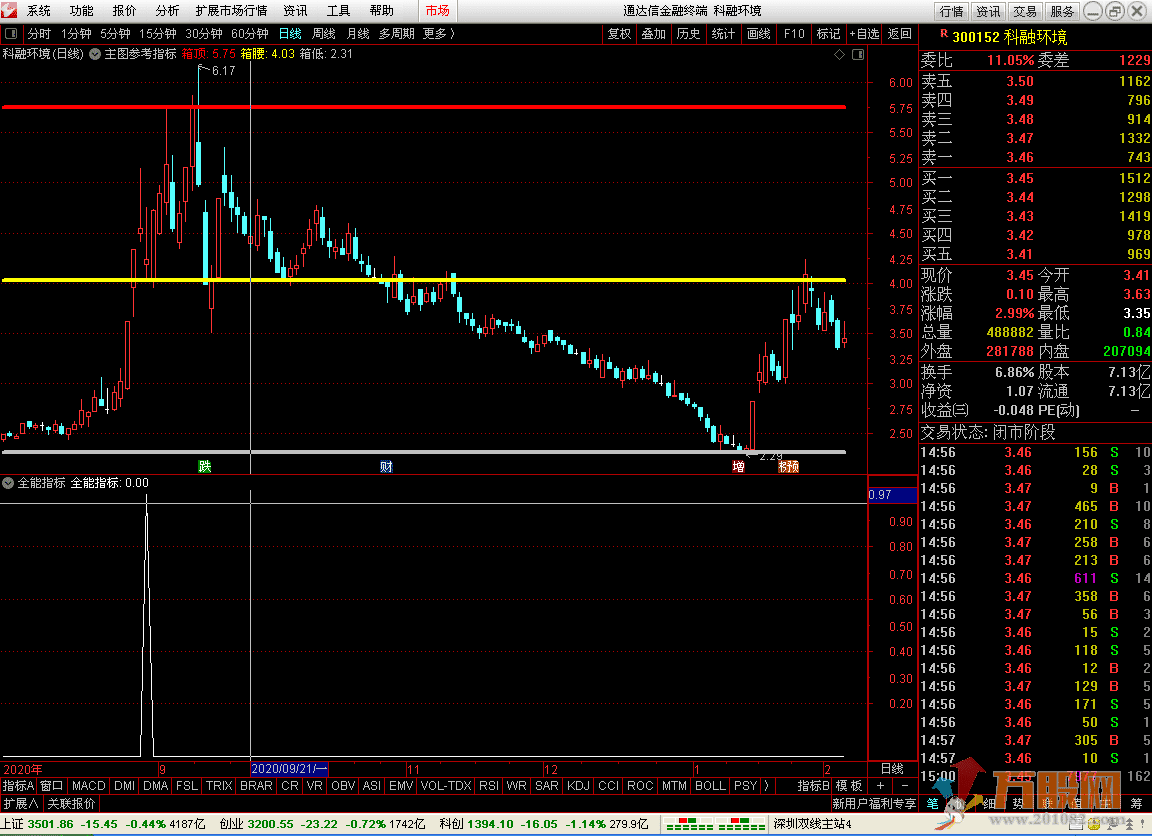The width and height of the screenshot is (1152, 836).
Task: Click the 叠加 overlay button
Action: (x=653, y=34)
